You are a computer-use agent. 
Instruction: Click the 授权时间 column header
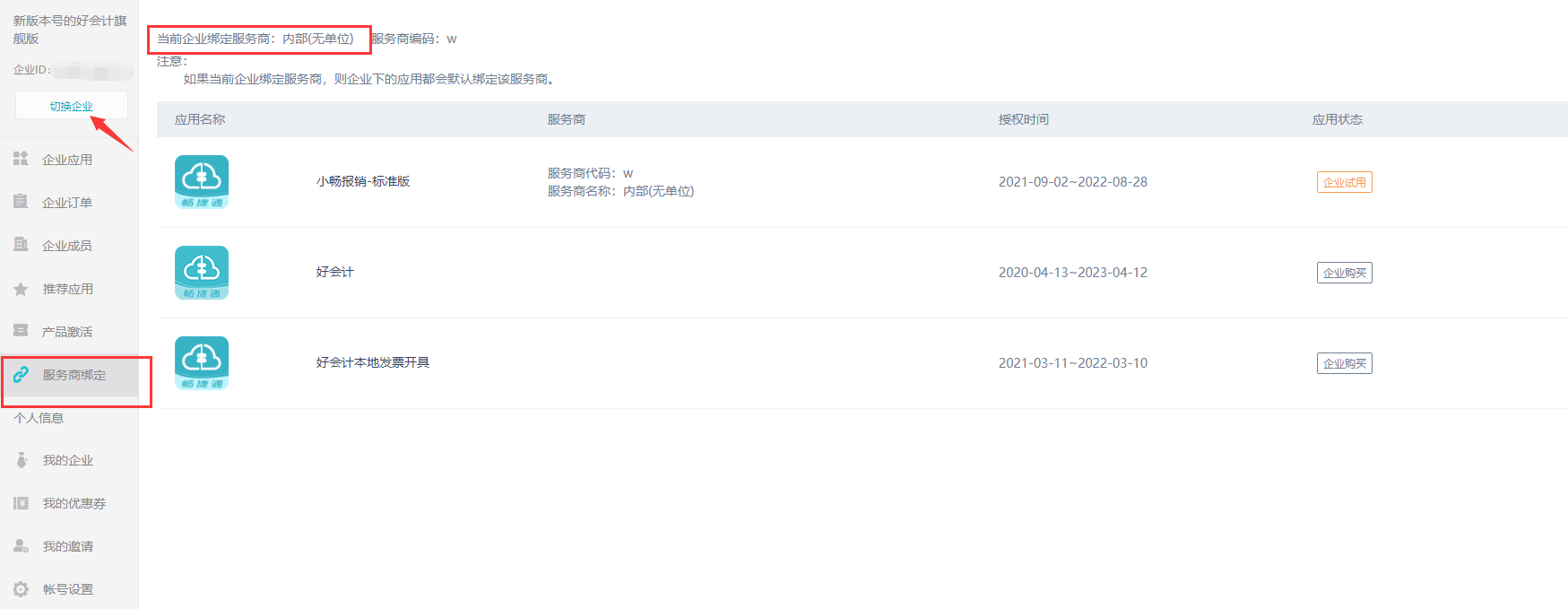pyautogui.click(x=1024, y=119)
